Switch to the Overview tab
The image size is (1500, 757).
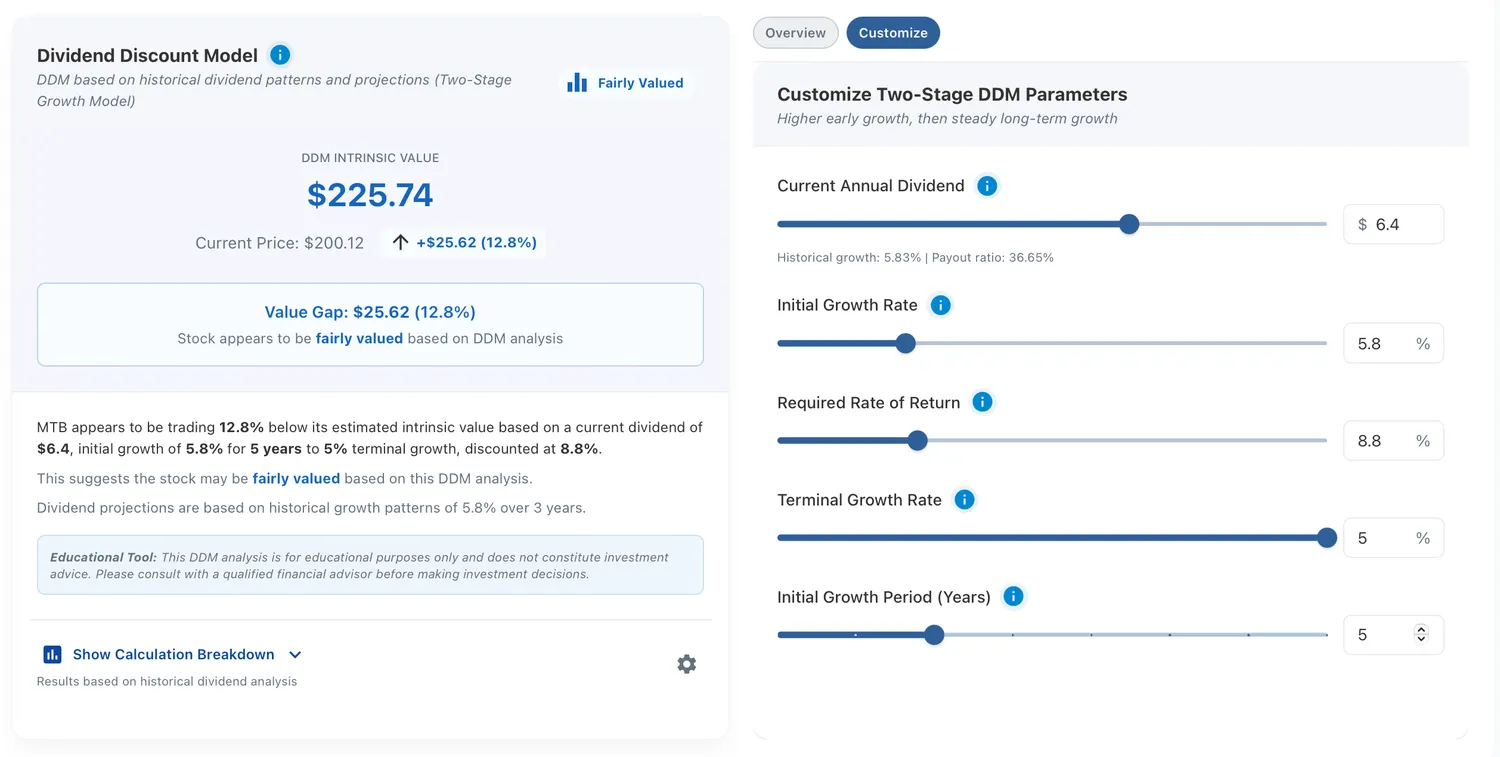click(796, 33)
